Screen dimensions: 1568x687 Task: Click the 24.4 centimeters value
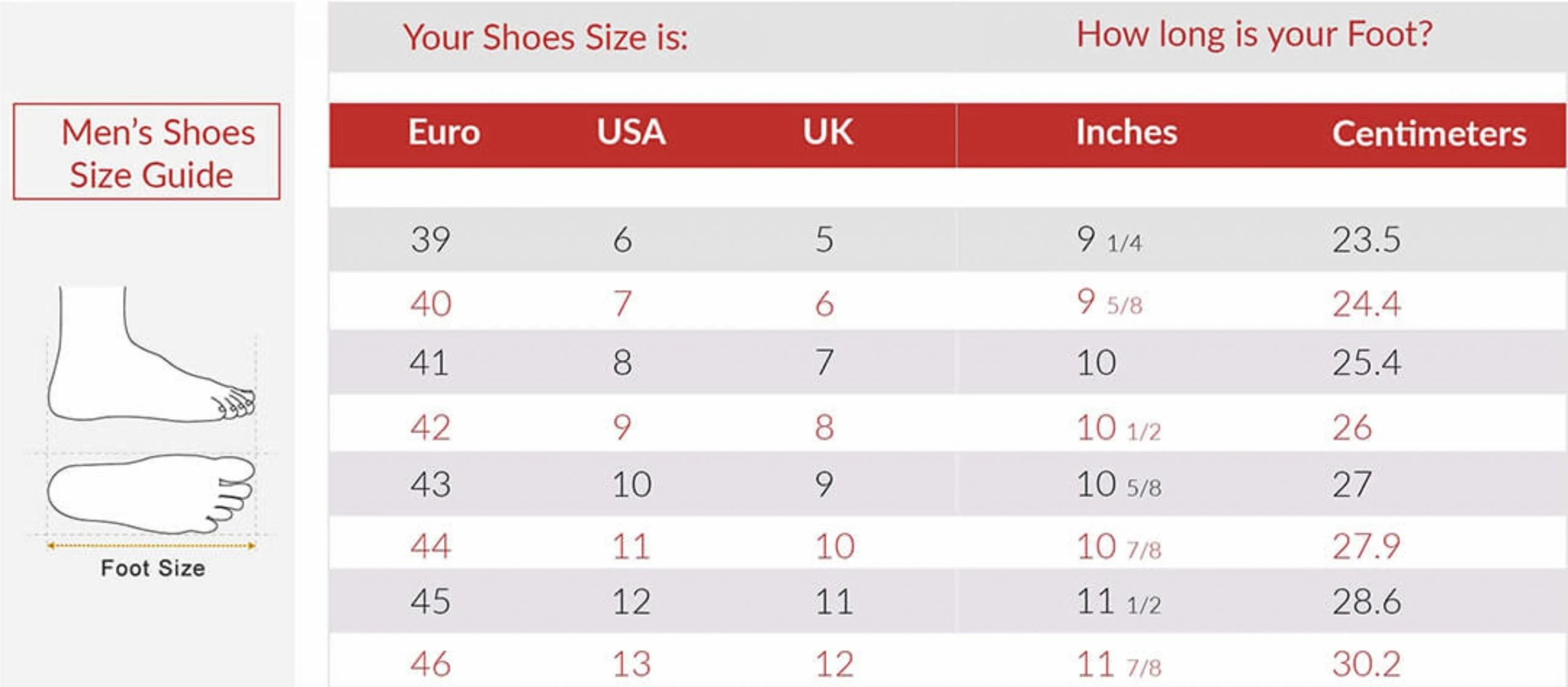[x=1366, y=303]
